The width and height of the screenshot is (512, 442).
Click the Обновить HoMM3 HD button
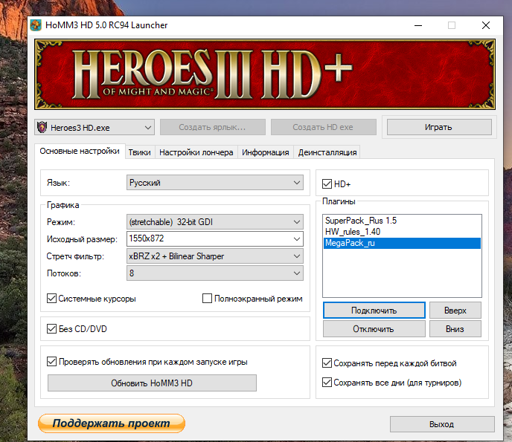(x=152, y=383)
